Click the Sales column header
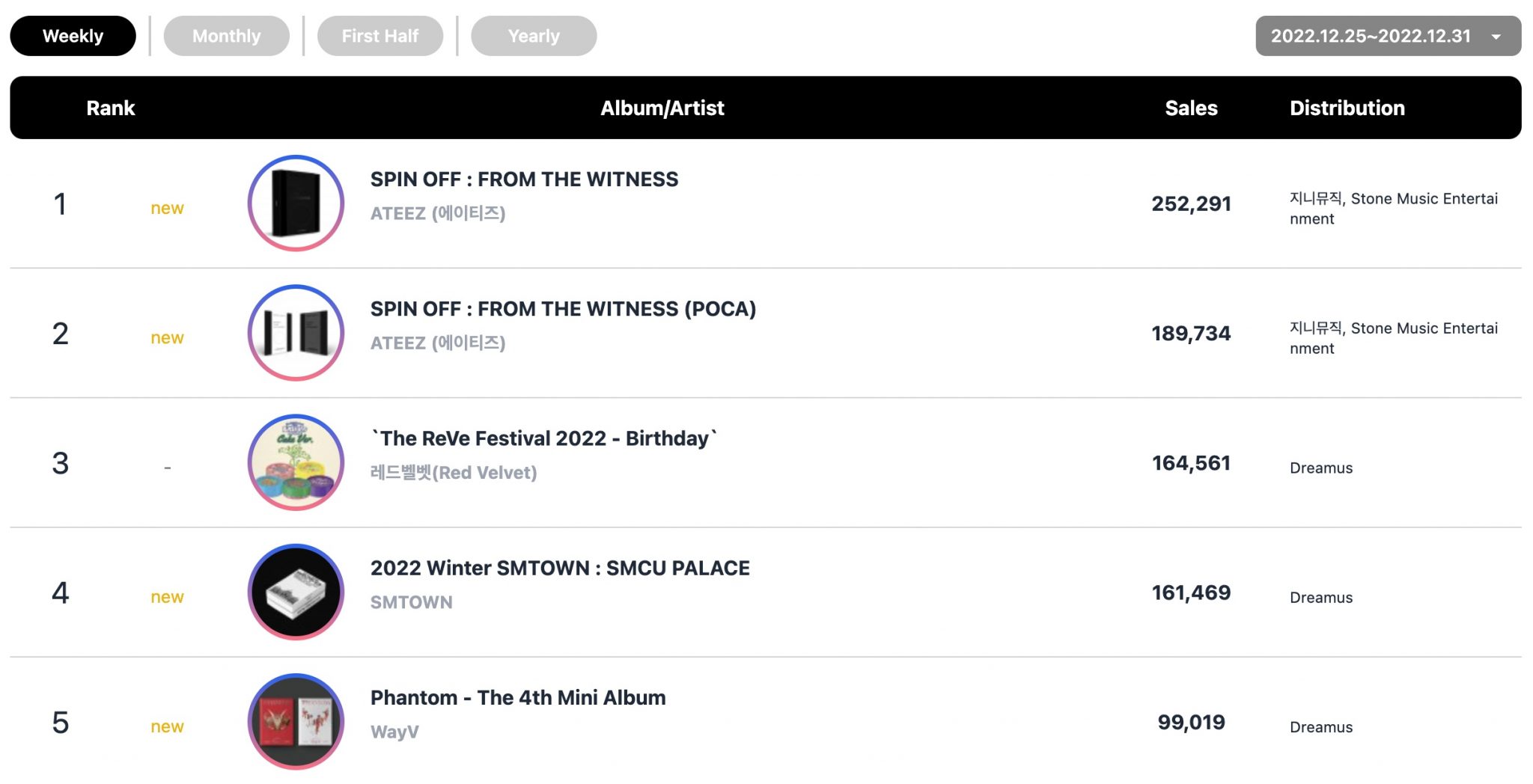 1190,108
